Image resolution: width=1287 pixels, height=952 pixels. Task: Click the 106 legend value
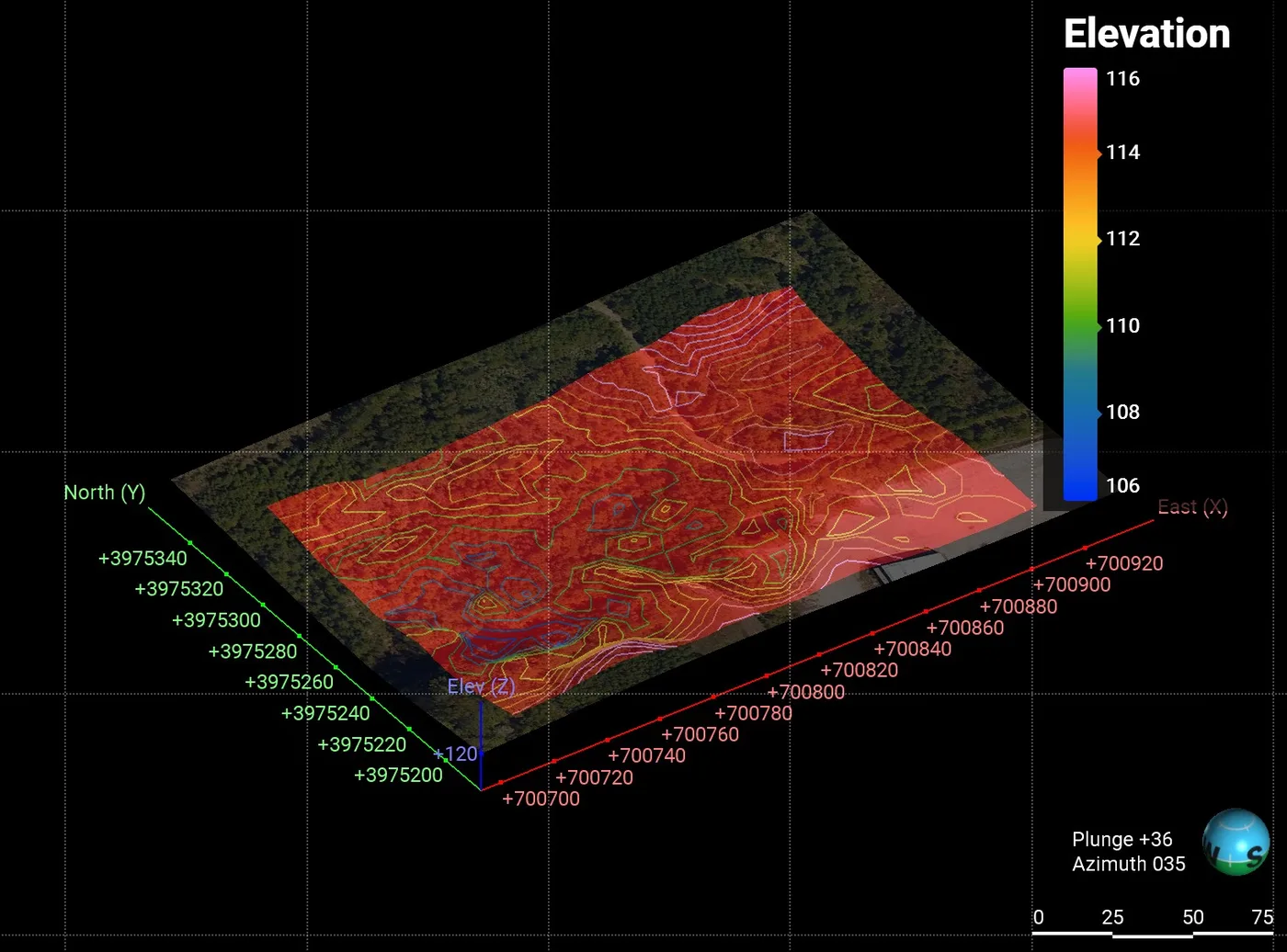(1122, 486)
